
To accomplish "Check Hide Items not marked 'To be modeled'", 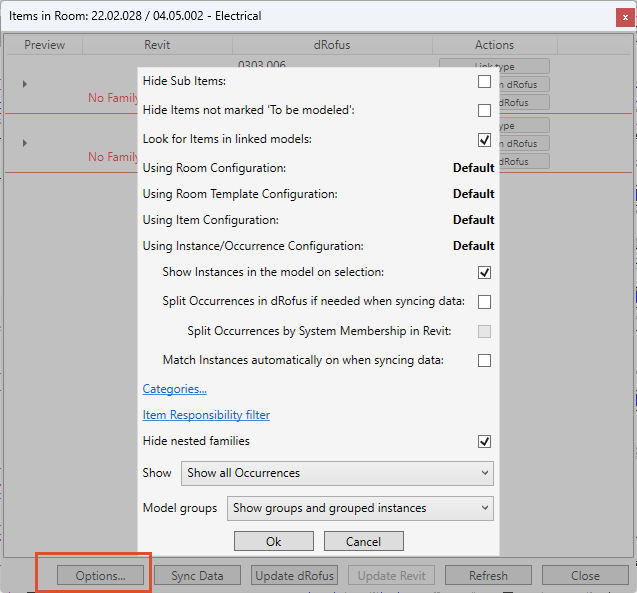I will (x=484, y=111).
